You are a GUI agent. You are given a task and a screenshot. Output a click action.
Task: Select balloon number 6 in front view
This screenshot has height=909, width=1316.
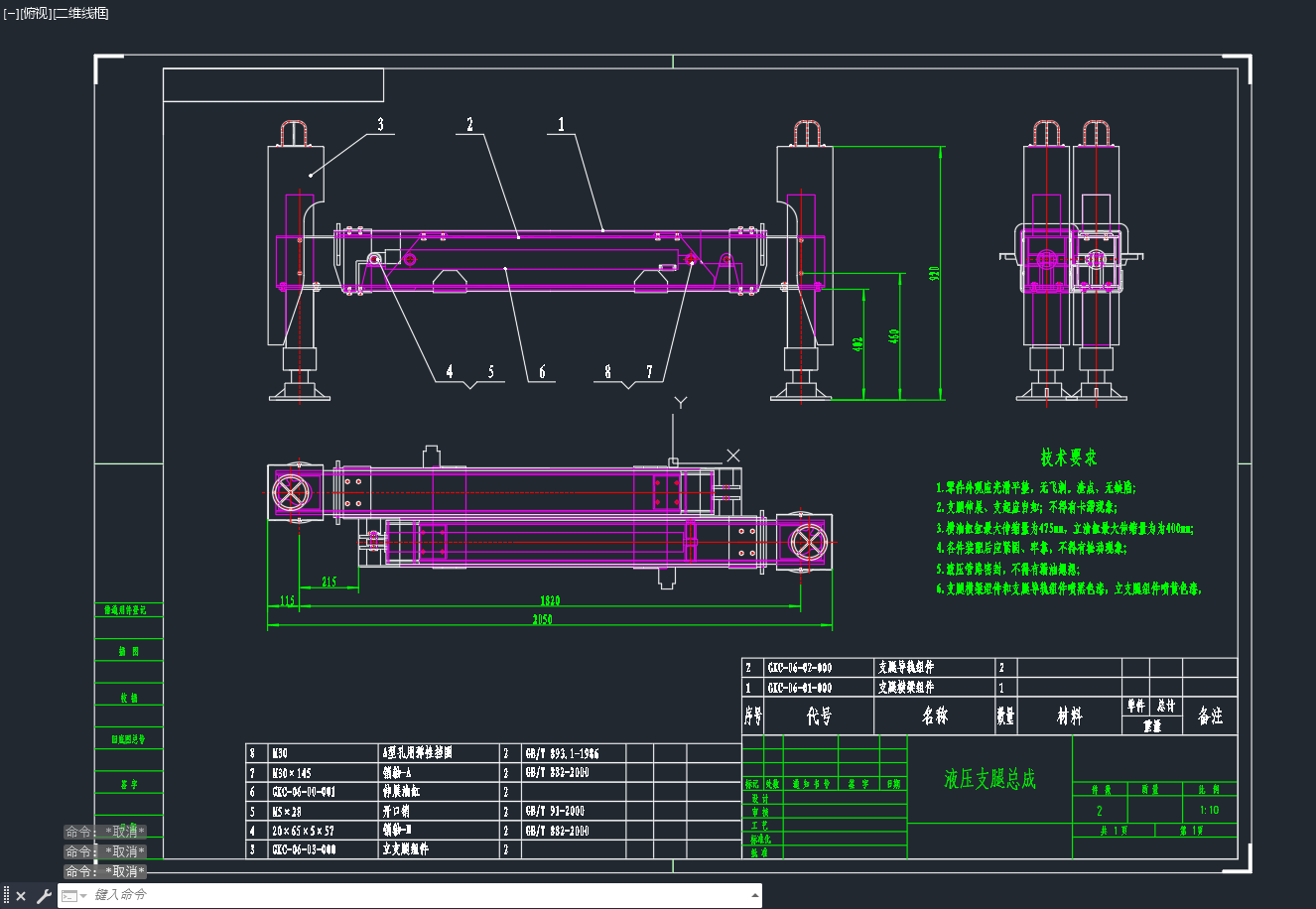pyautogui.click(x=542, y=372)
